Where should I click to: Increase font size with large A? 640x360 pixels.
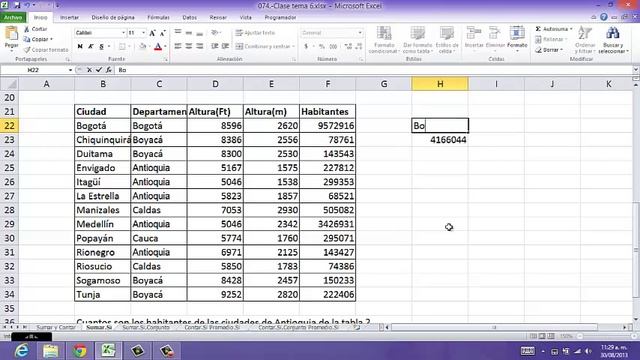click(152, 33)
